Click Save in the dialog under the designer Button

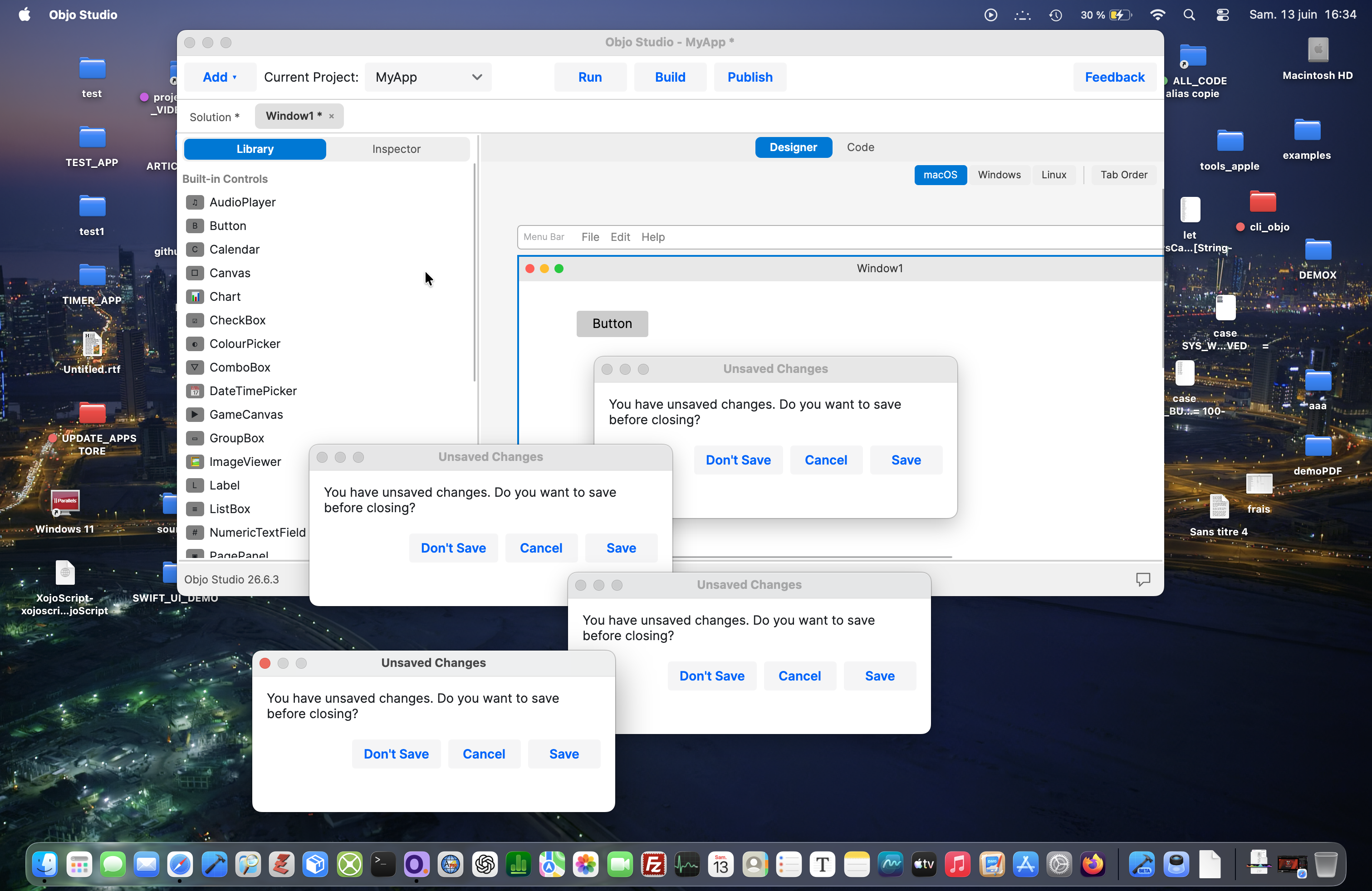[x=906, y=460]
